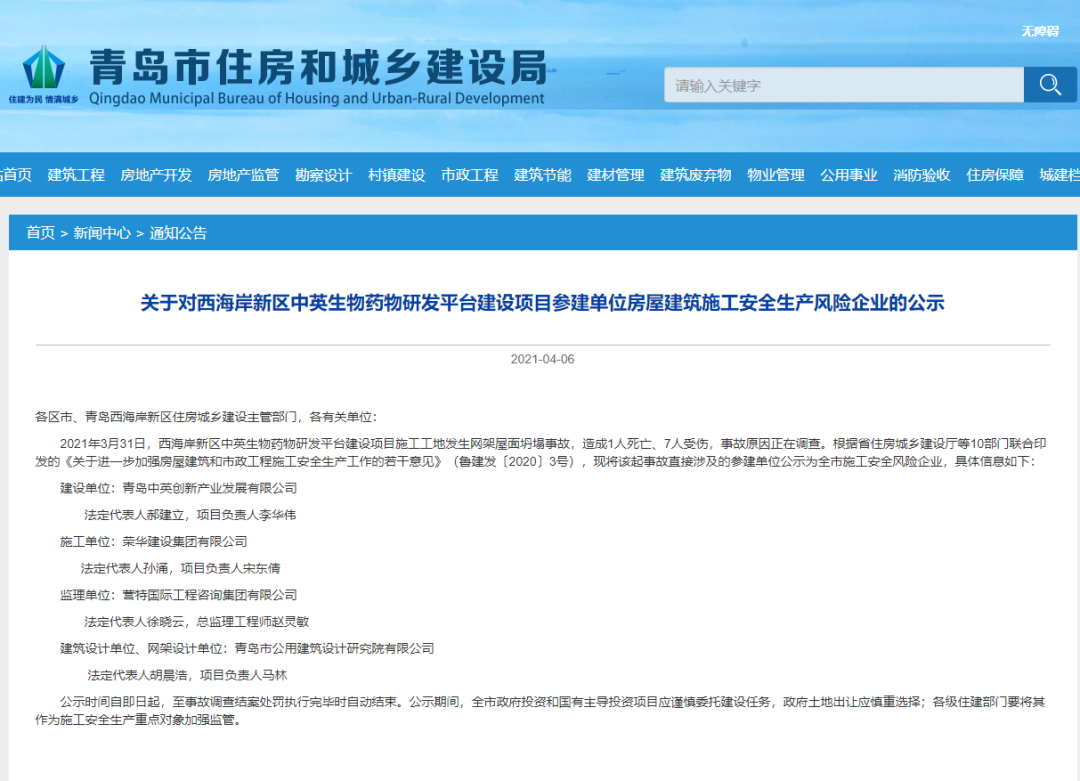Viewport: 1080px width, 781px height.
Task: Click the line 法定代表人胡晨浩，项目负责人马林
Action: (187, 676)
